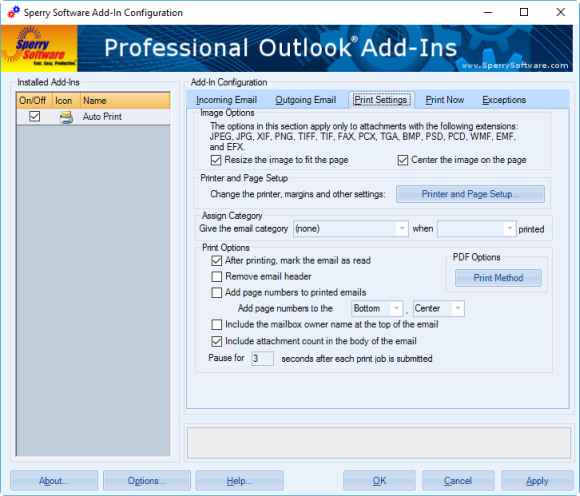Click the empty description box above OK
Screen dimensions: 580x496
point(379,443)
